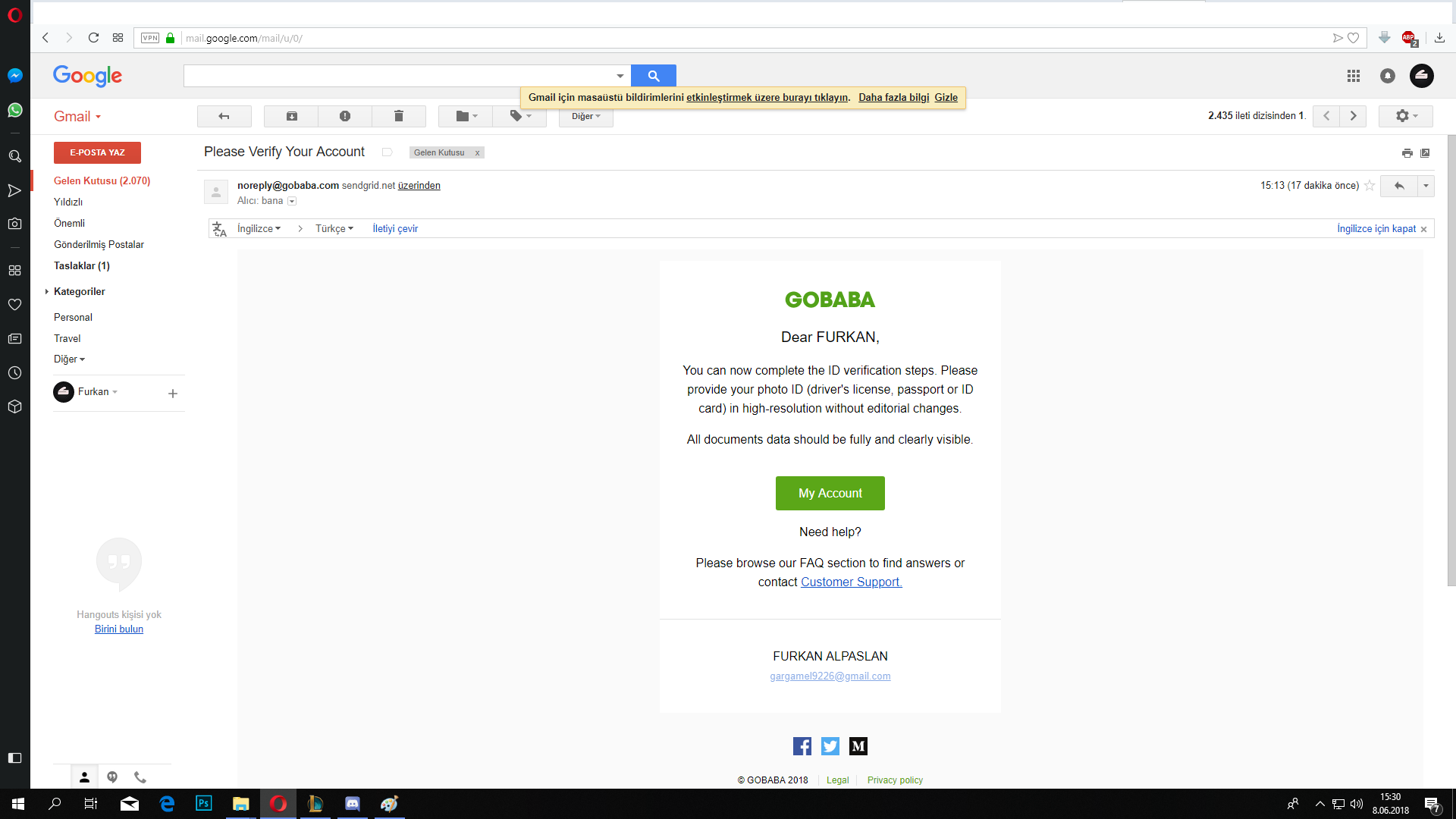1456x819 pixels.
Task: Click the Archive icon in toolbar
Action: (291, 116)
